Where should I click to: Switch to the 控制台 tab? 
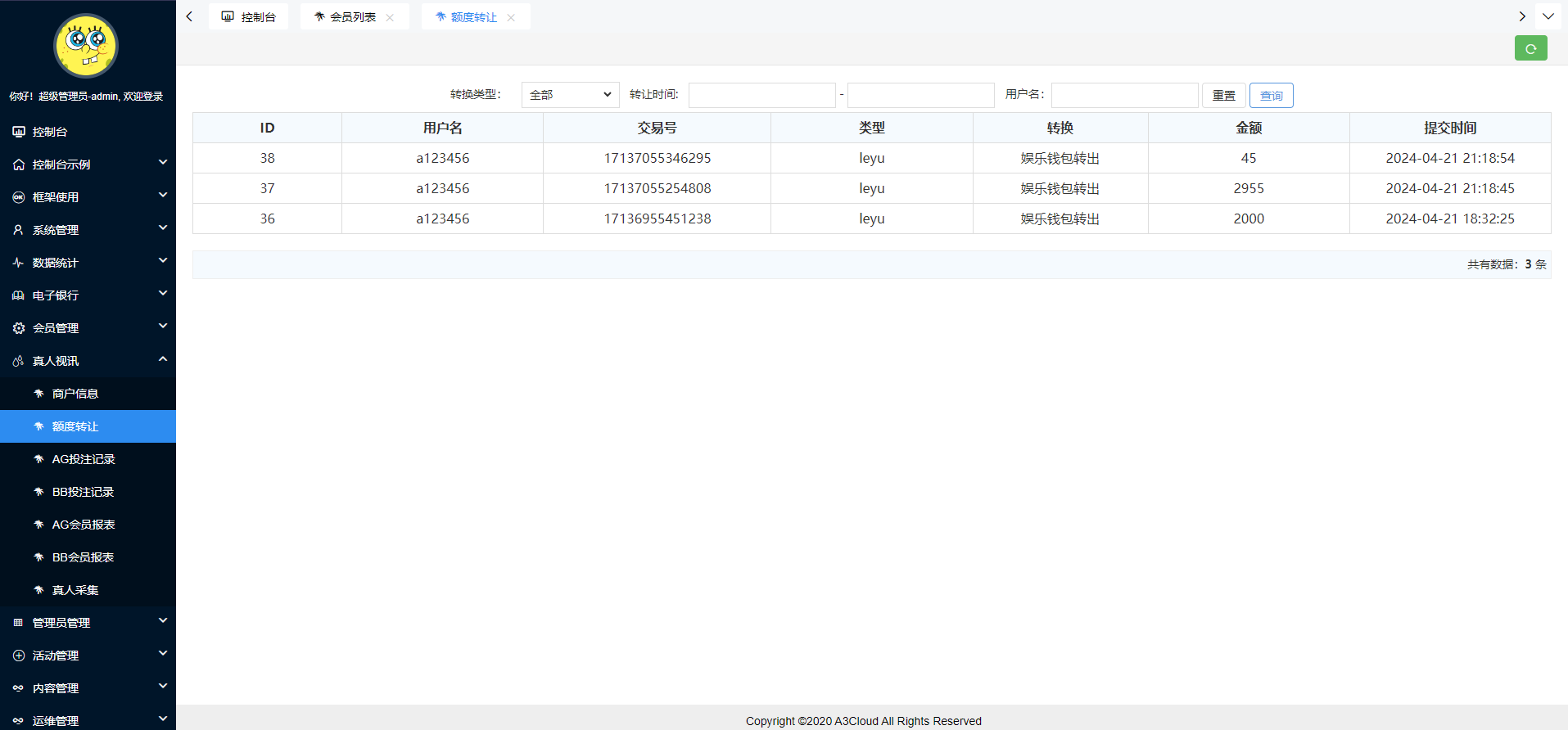(x=249, y=17)
